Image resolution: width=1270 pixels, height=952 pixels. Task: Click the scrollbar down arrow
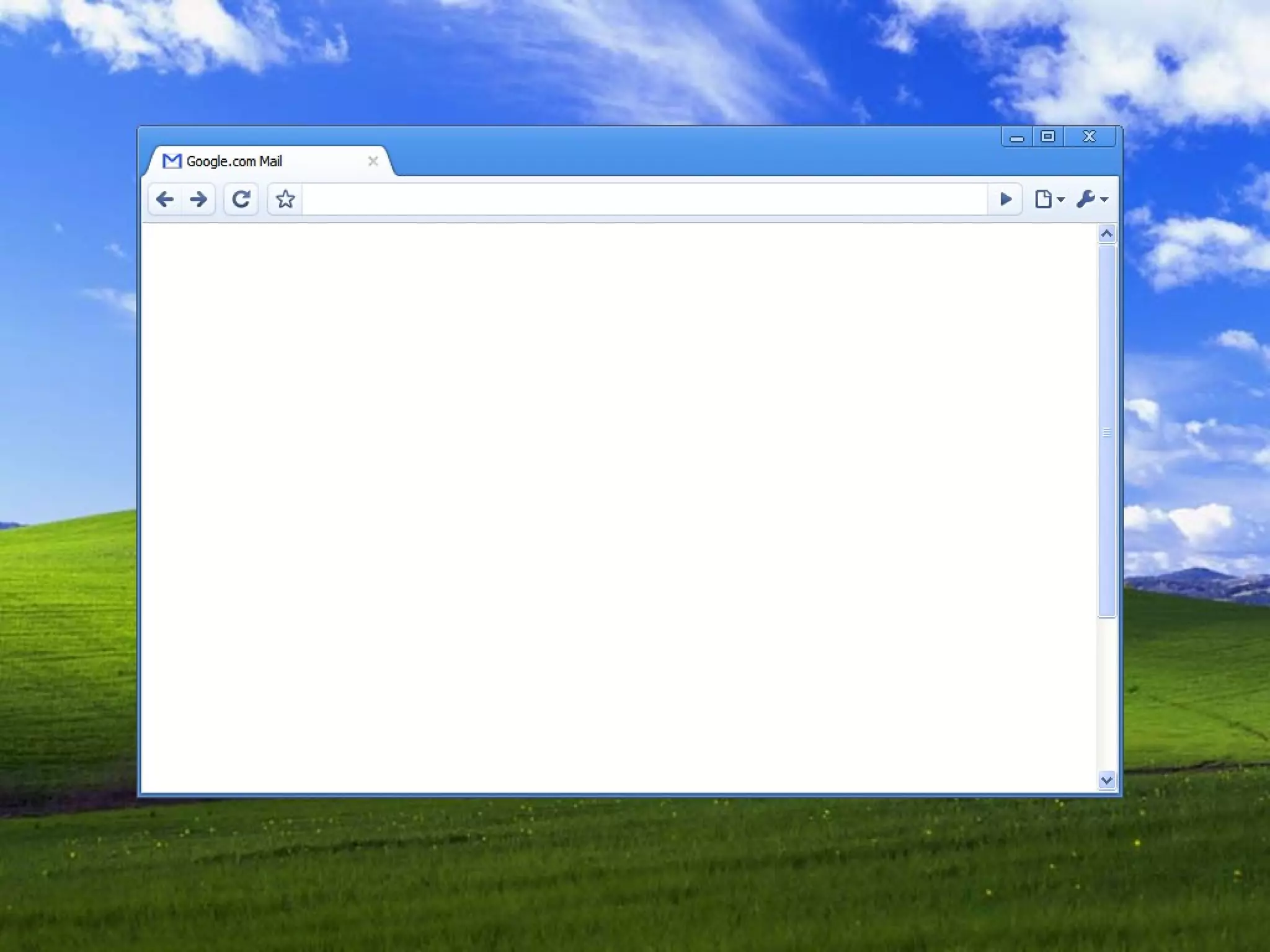click(x=1107, y=780)
